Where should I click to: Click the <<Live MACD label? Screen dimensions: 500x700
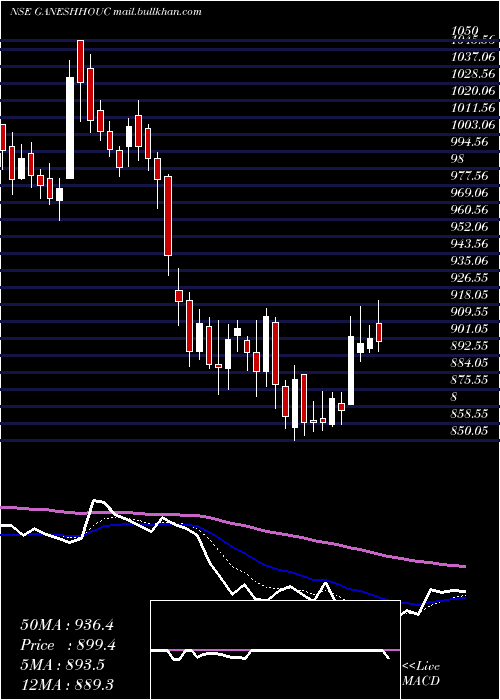pyautogui.click(x=421, y=673)
